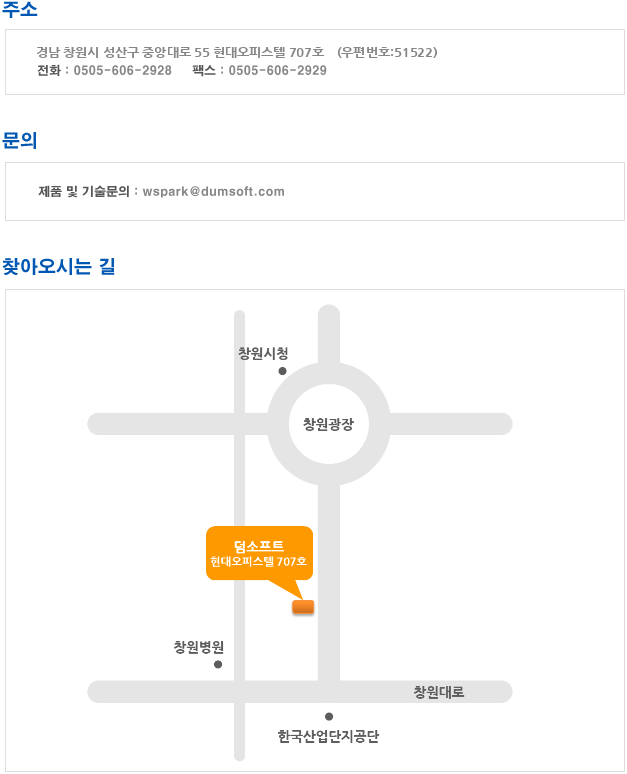
Task: Click the dot marker below 창원병원
Action: 218,664
